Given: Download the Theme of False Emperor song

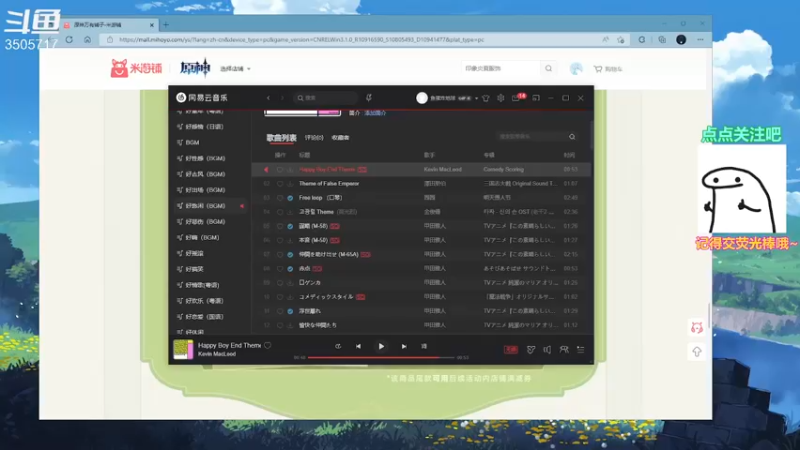Looking at the screenshot, I should point(290,184).
